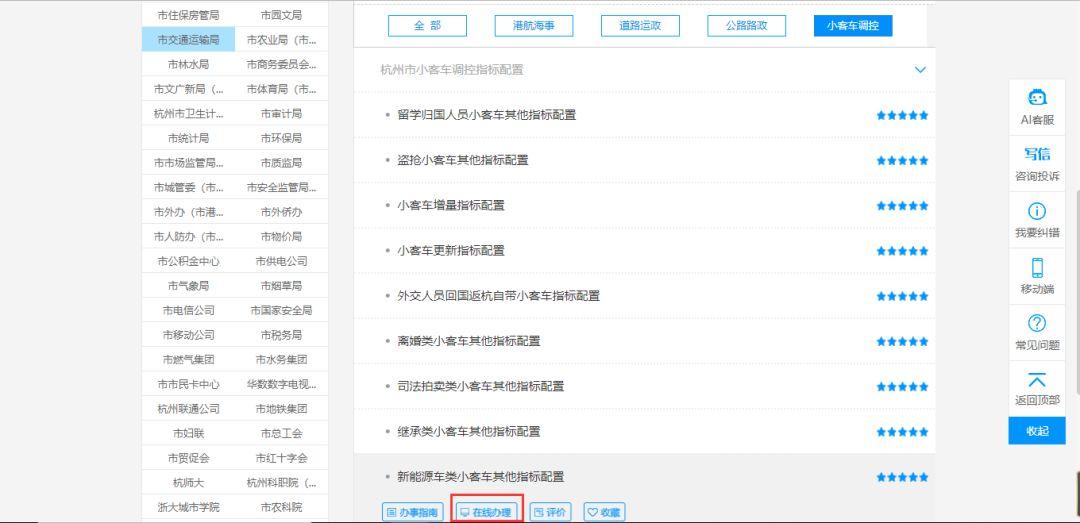
Task: Select 杭州联通公司 in department list
Action: point(188,409)
